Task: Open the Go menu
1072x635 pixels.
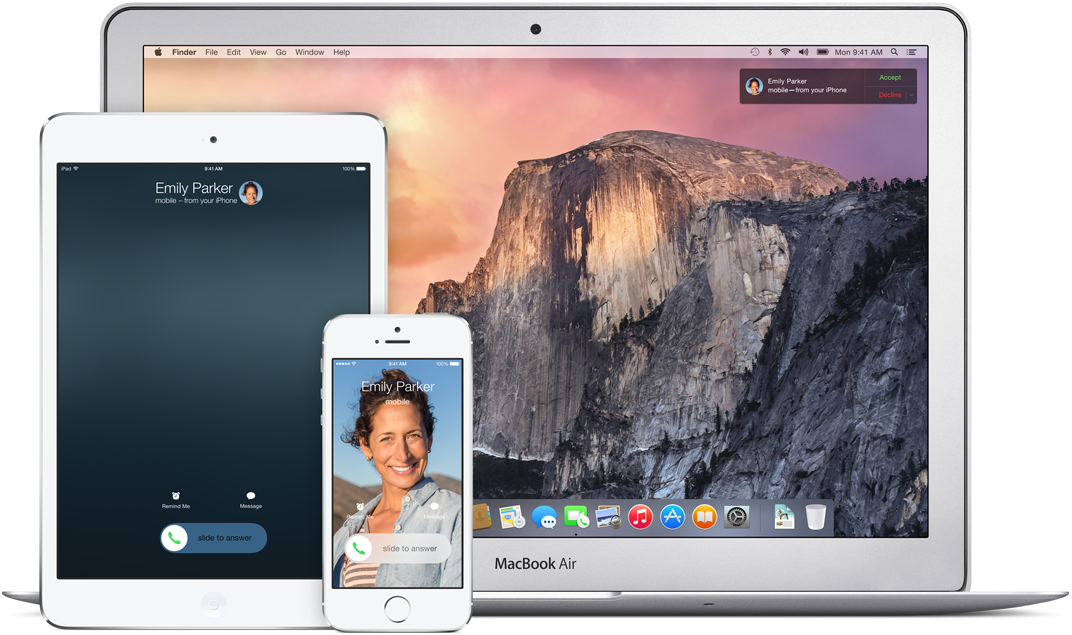Action: pos(281,52)
